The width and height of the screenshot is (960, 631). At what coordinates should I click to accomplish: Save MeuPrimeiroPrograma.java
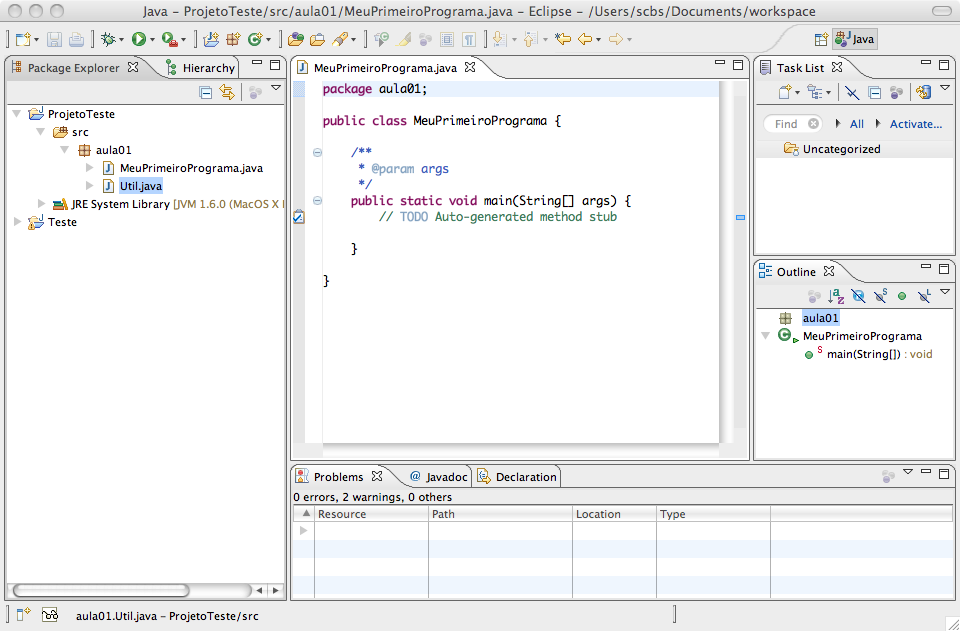point(56,37)
